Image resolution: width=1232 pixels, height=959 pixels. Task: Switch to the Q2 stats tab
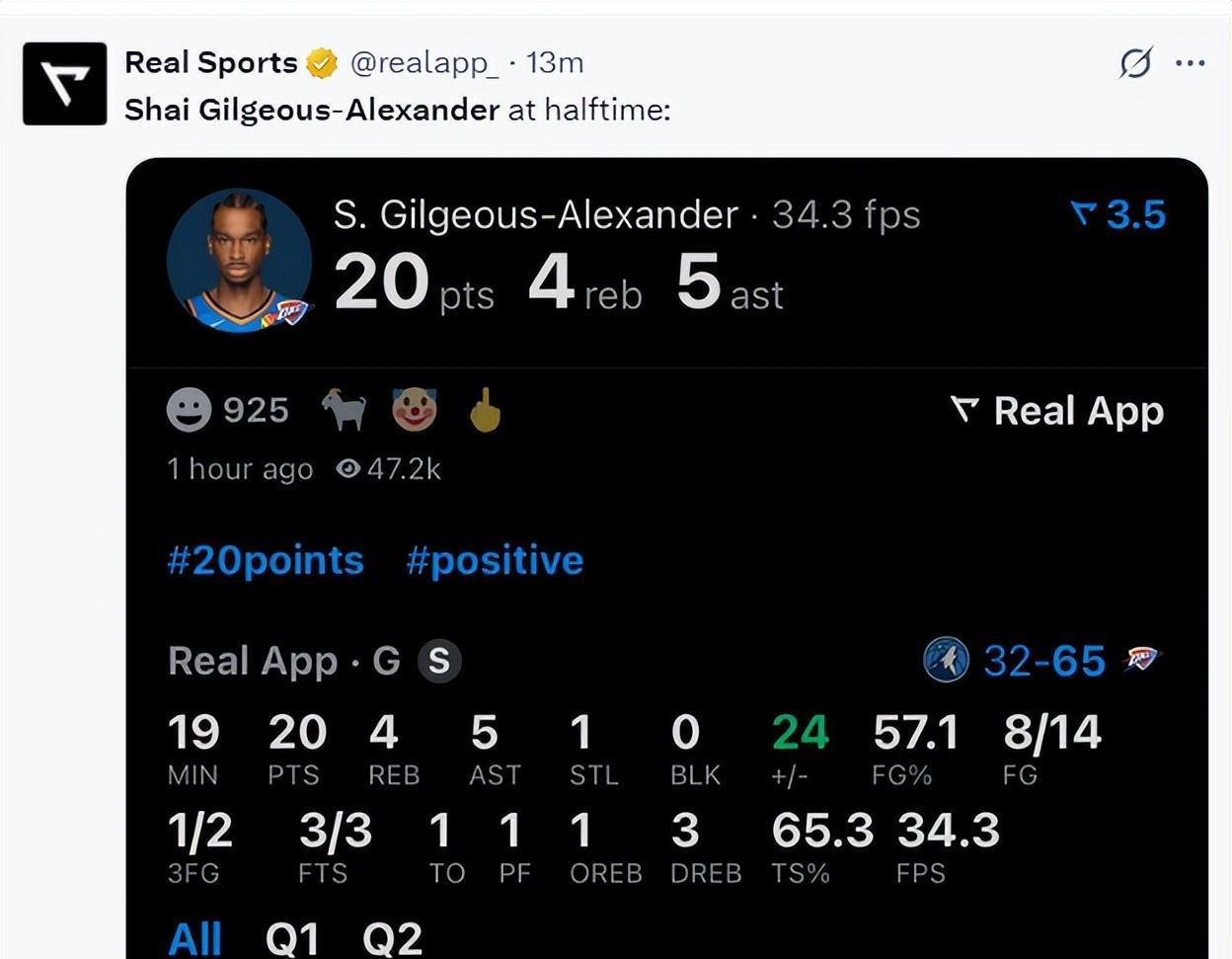[x=392, y=938]
